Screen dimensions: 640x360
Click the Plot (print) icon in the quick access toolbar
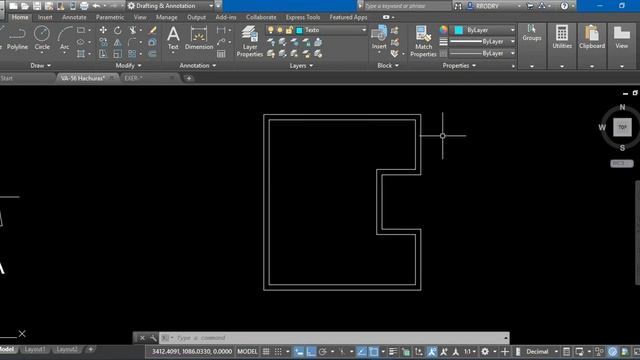[84, 6]
